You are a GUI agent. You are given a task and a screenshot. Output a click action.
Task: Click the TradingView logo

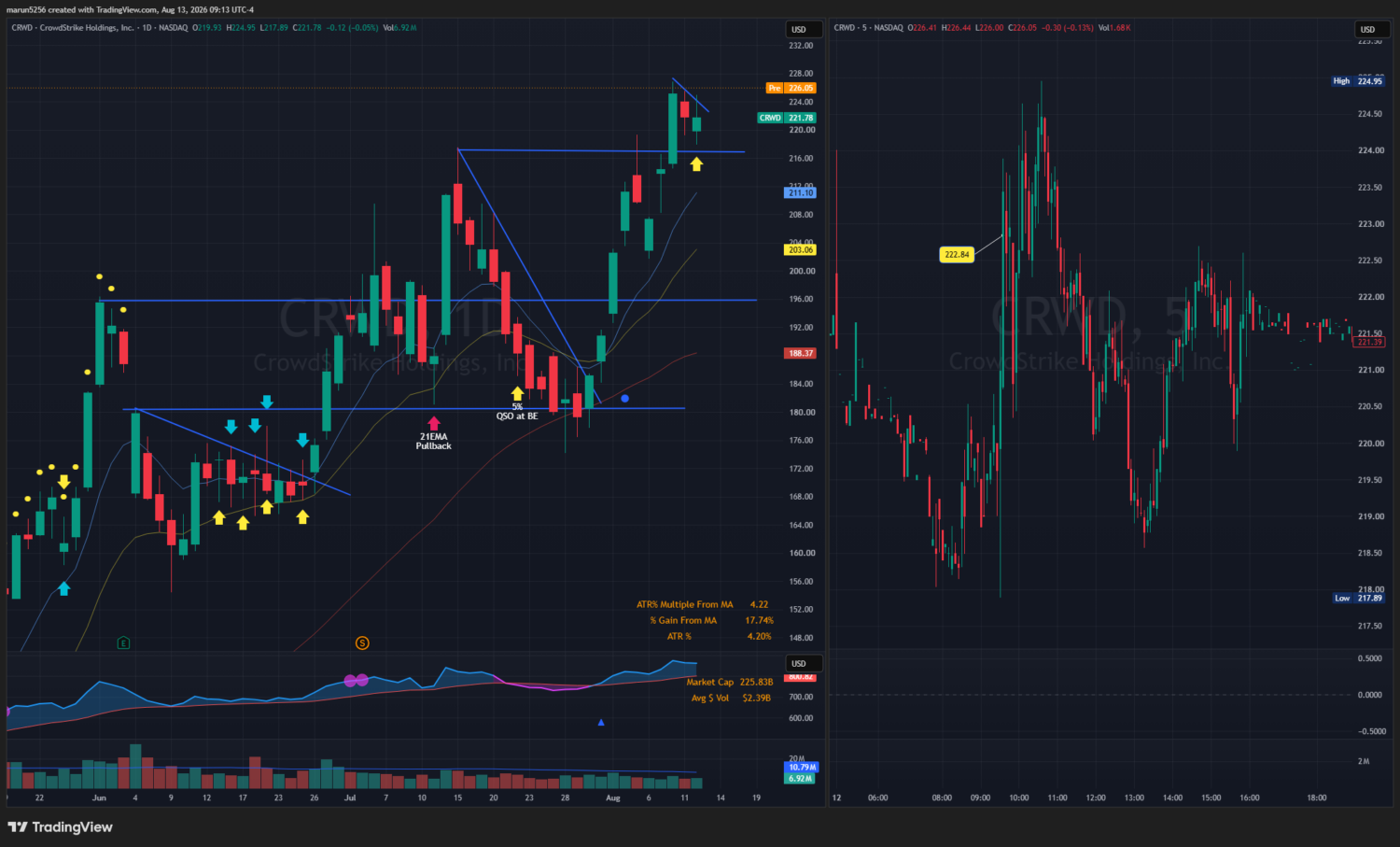60,827
